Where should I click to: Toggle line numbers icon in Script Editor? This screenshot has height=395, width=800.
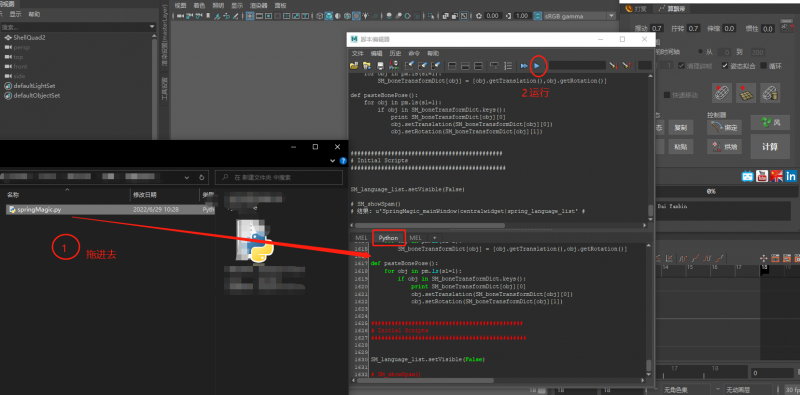pyautogui.click(x=508, y=66)
